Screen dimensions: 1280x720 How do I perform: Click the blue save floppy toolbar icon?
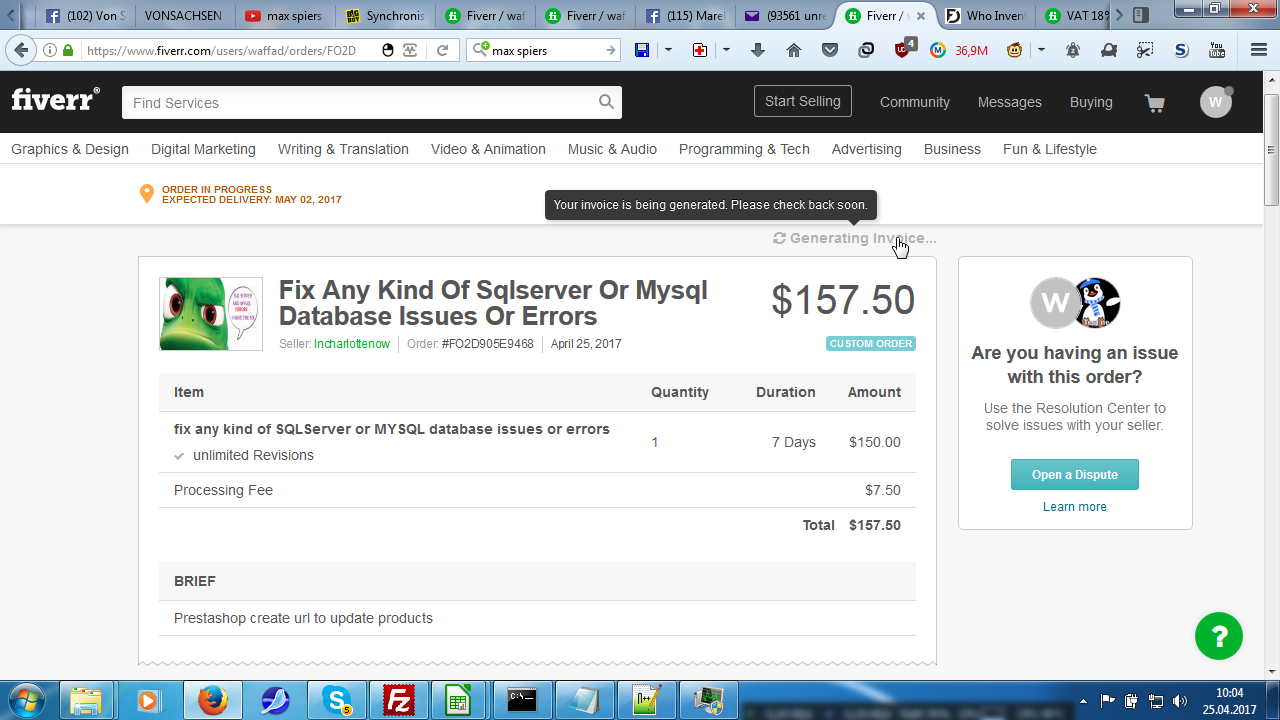[642, 50]
